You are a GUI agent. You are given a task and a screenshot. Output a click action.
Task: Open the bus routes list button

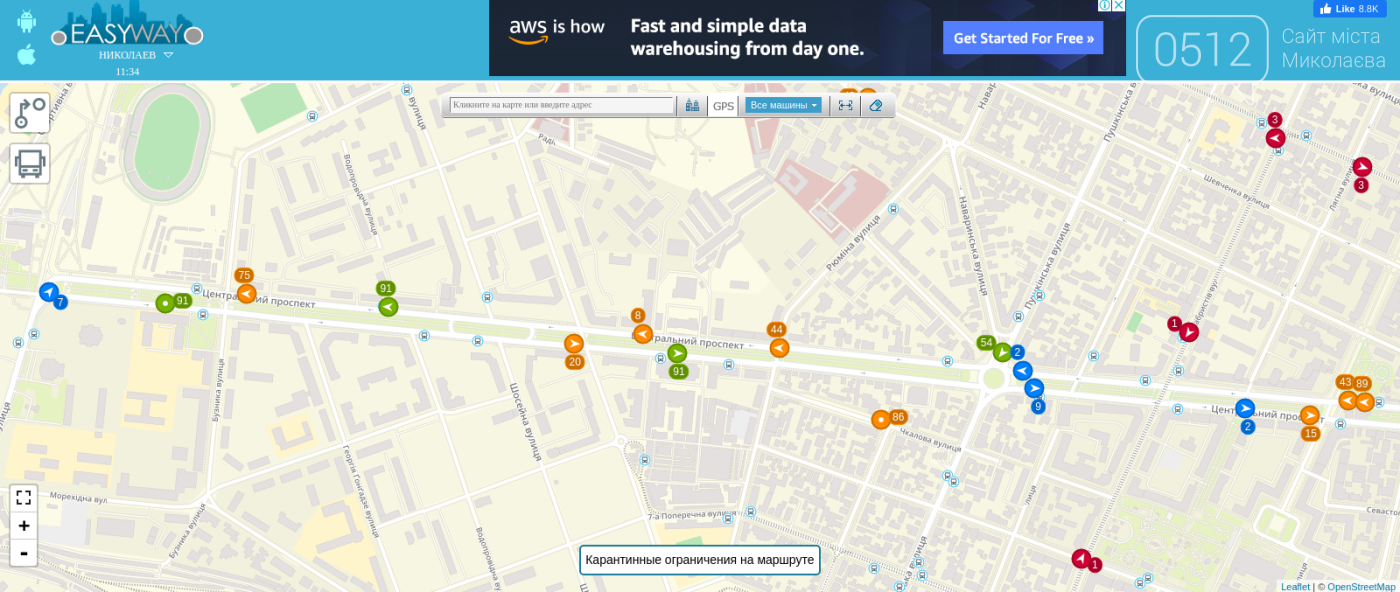coord(30,163)
